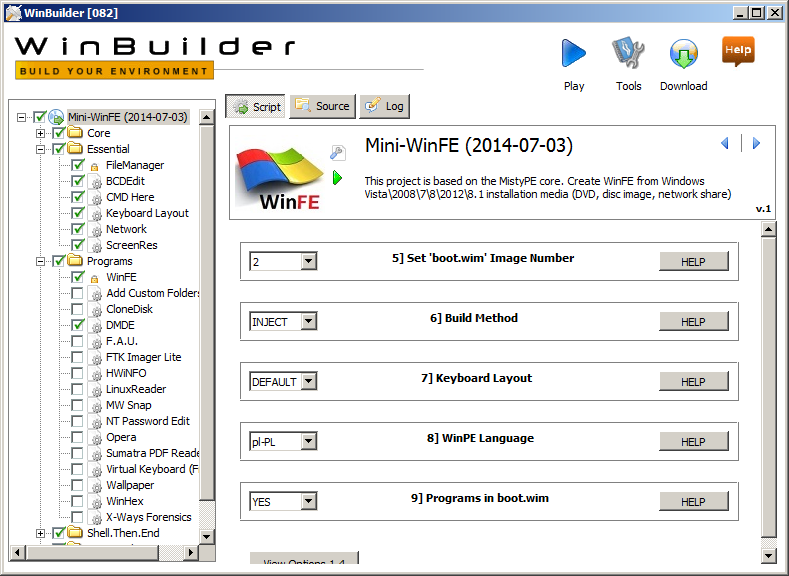Open the Programs in boot.wim YES dropdown
Viewport: 789px width, 576px height.
tap(309, 501)
